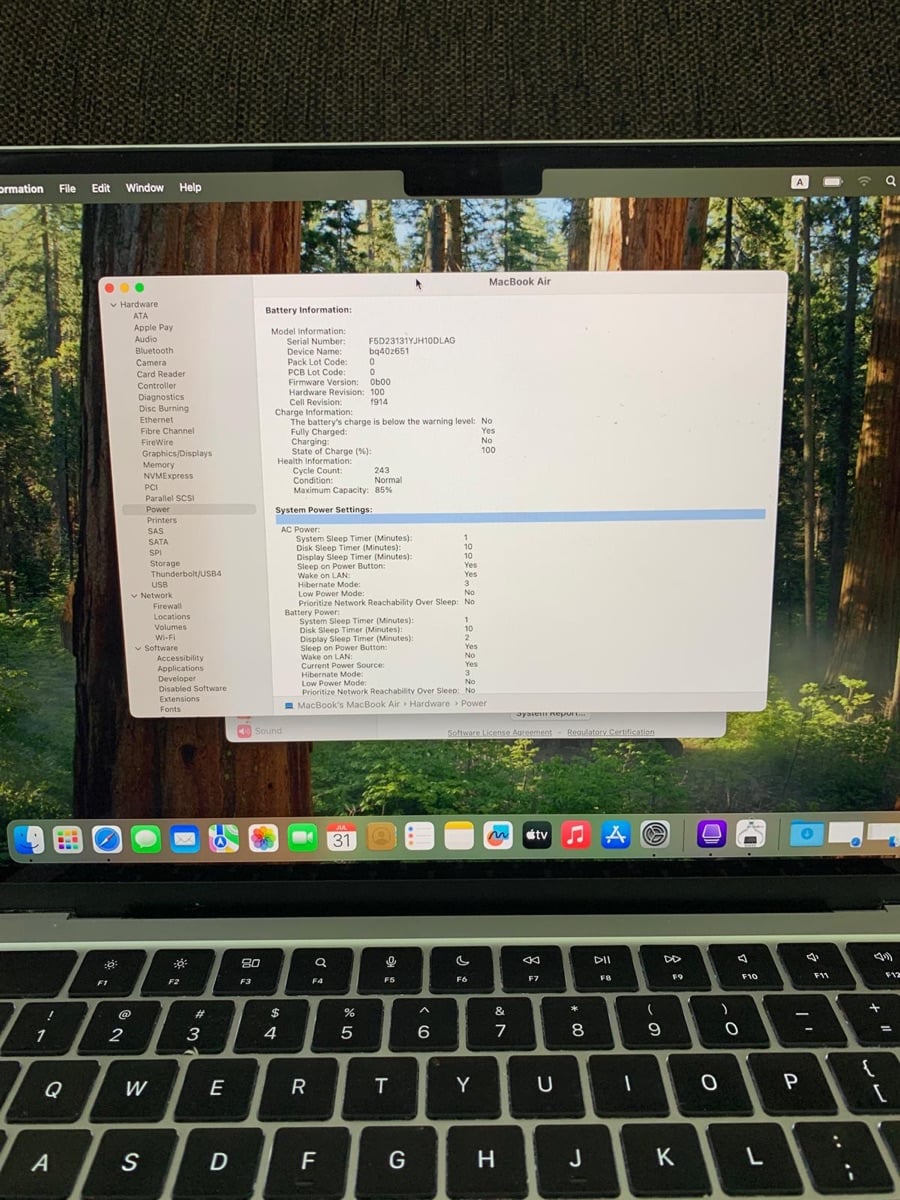The image size is (900, 1200).
Task: Select Printers in the sidebar
Action: click(x=161, y=520)
